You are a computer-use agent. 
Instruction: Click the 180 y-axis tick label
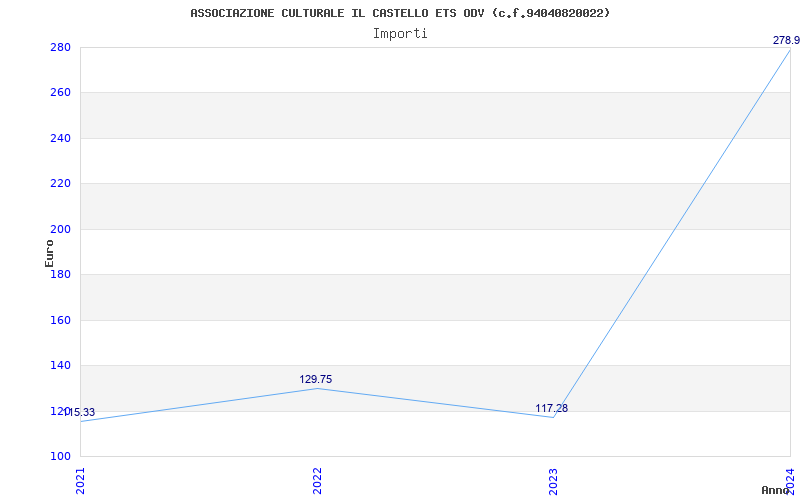(x=60, y=274)
